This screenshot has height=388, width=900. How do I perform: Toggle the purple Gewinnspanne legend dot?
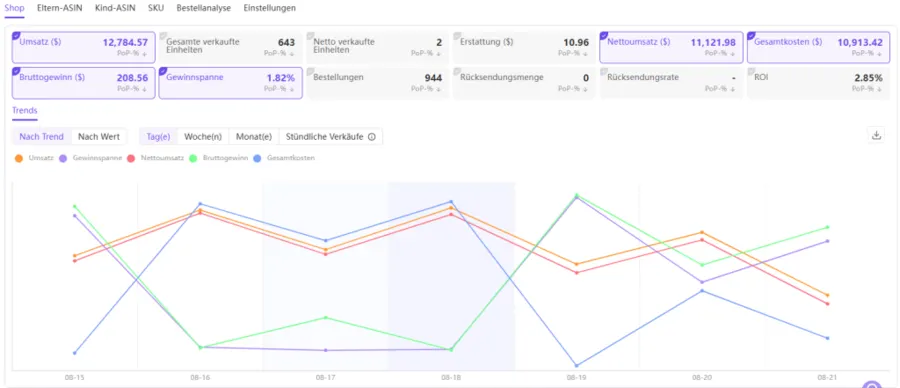click(64, 157)
